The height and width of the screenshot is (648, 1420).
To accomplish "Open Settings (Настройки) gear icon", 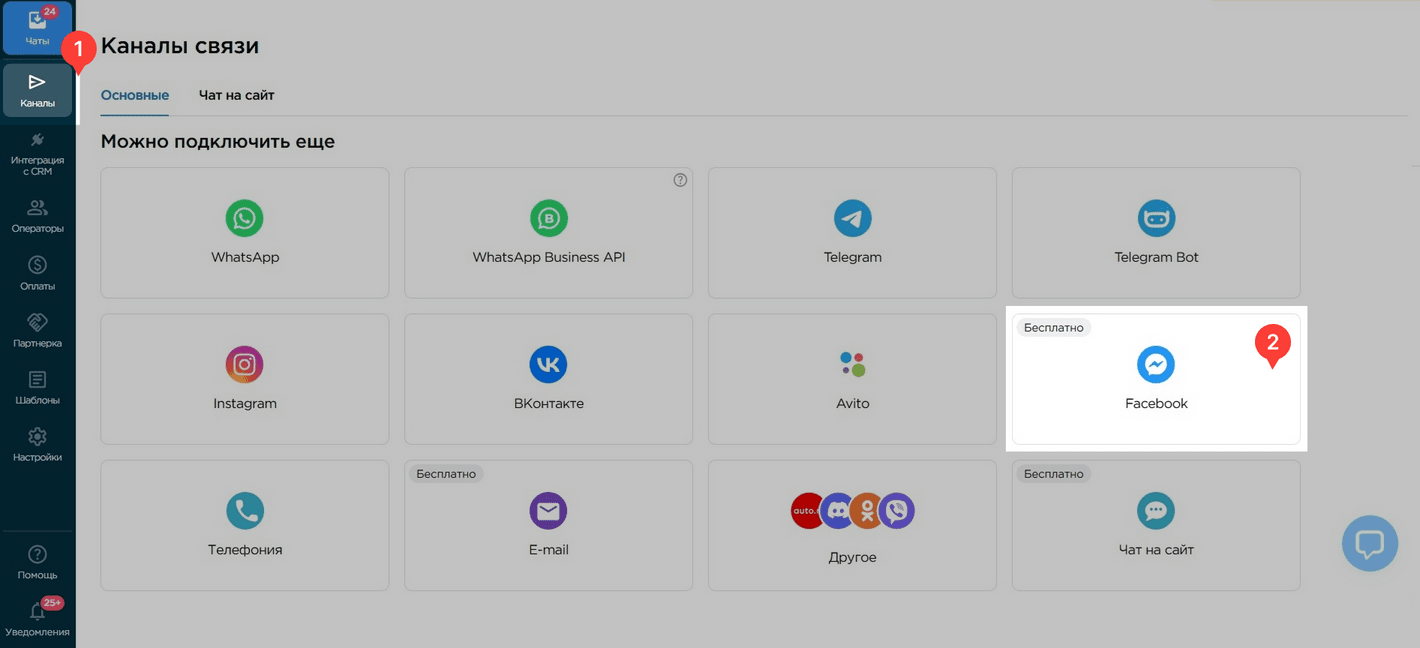I will pos(37,444).
